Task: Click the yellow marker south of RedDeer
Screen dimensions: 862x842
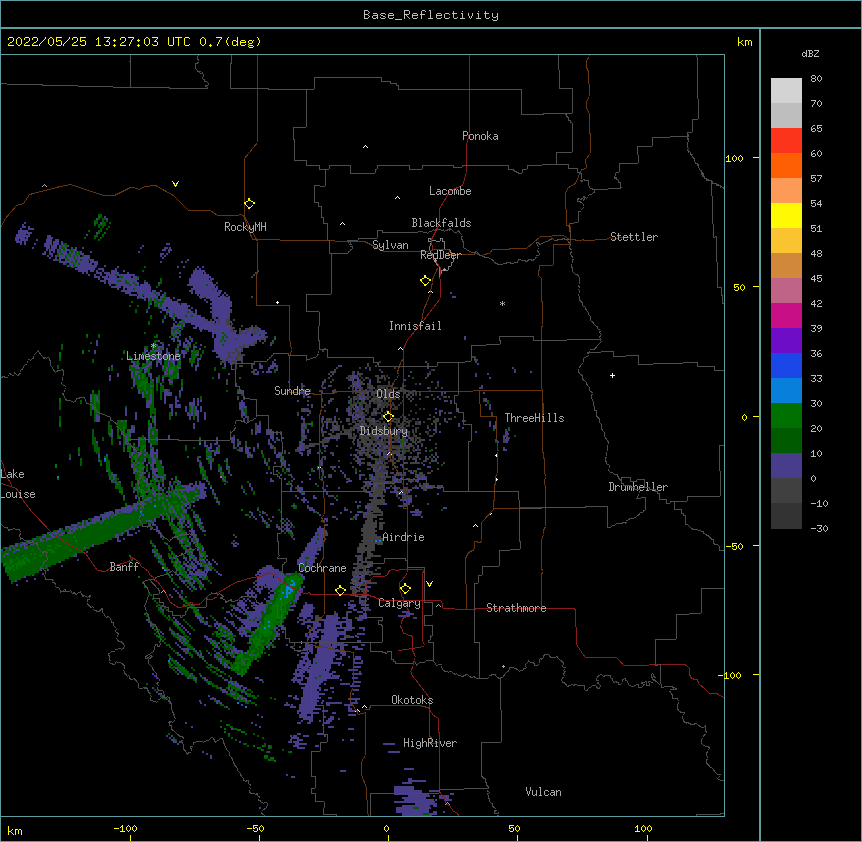Action: pyautogui.click(x=426, y=281)
